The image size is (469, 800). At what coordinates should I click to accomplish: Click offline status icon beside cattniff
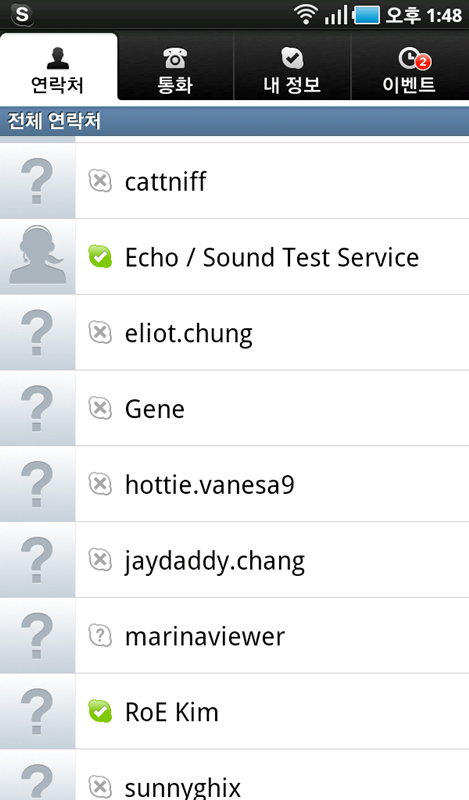point(100,181)
